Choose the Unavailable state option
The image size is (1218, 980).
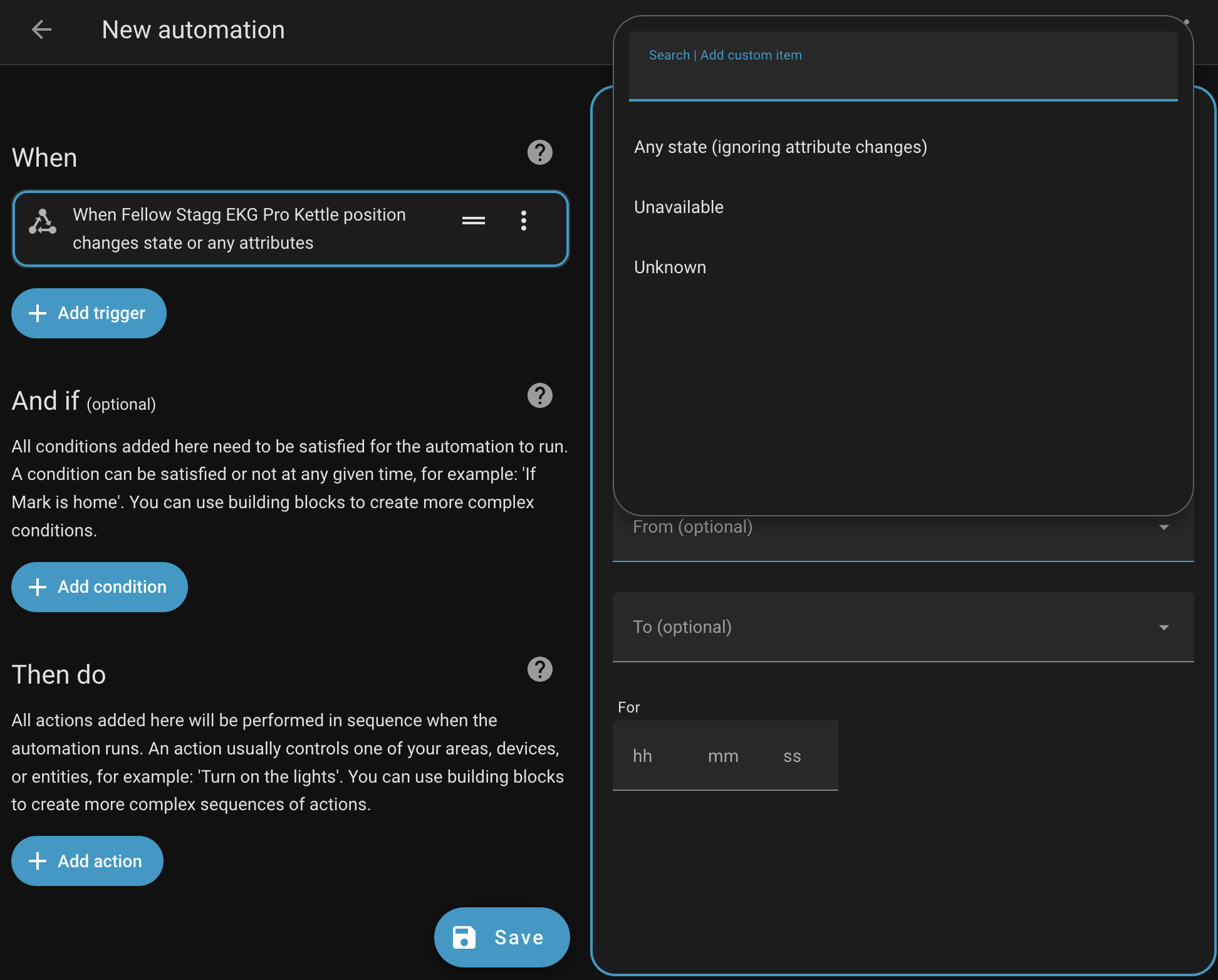point(679,207)
